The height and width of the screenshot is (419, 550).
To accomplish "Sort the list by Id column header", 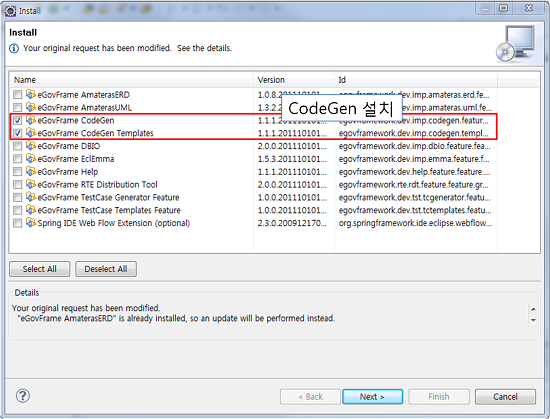I will click(x=416, y=80).
